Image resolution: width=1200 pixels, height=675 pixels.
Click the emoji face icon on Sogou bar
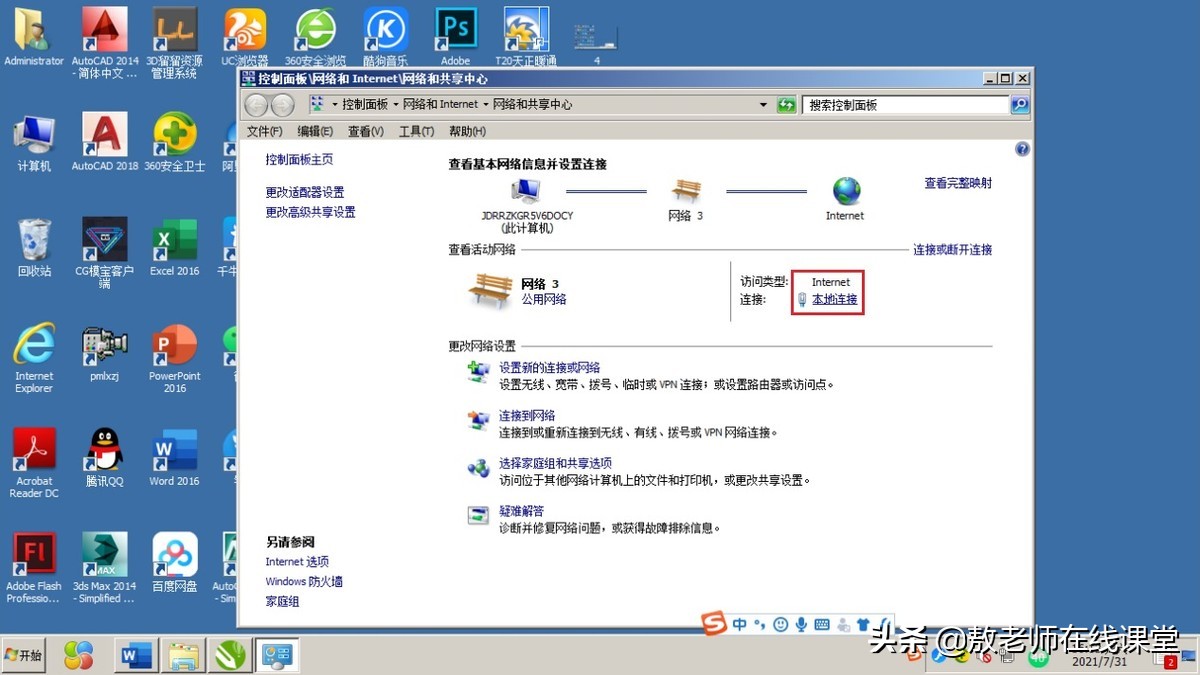[x=780, y=624]
